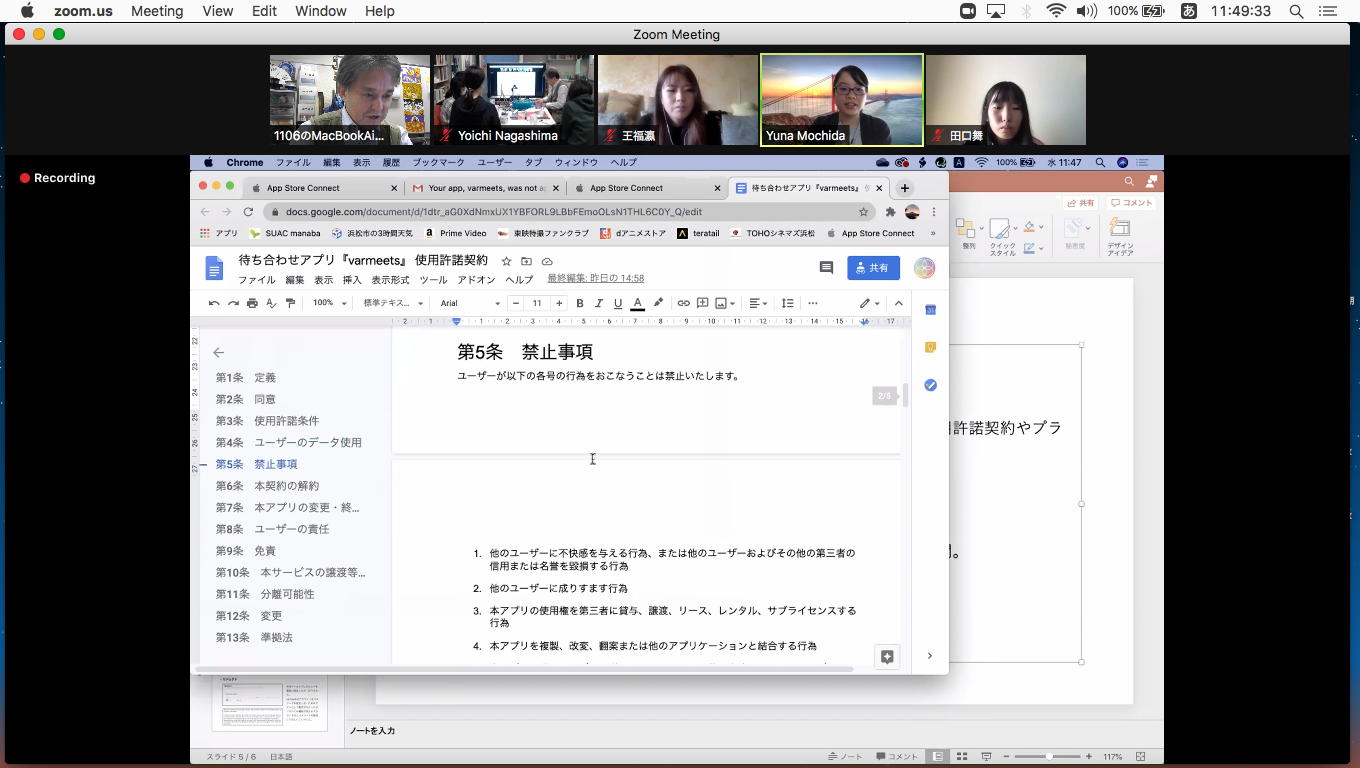
Task: Click the Chrome address bar URL
Action: (x=494, y=212)
